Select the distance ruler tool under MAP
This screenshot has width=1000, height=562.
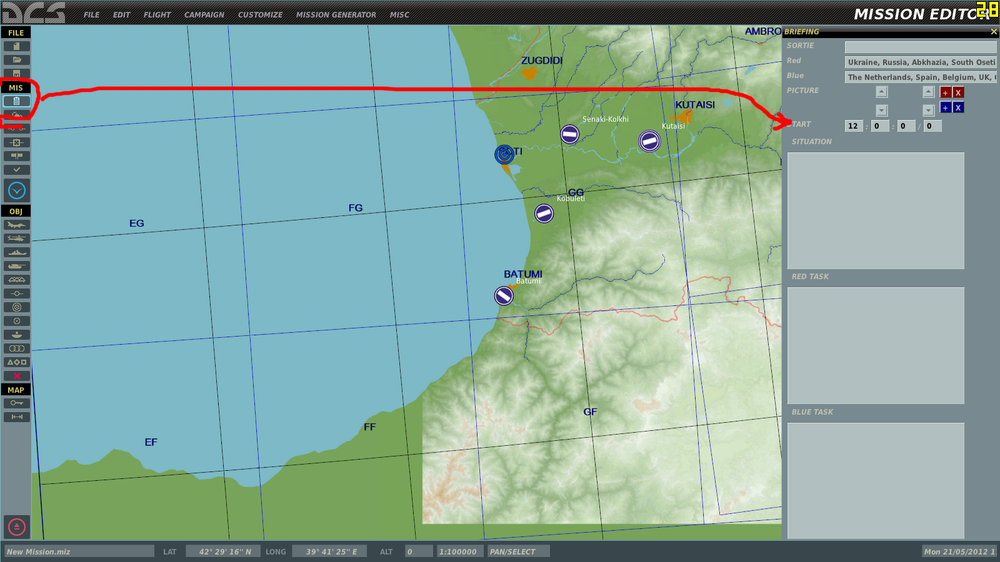(x=17, y=417)
